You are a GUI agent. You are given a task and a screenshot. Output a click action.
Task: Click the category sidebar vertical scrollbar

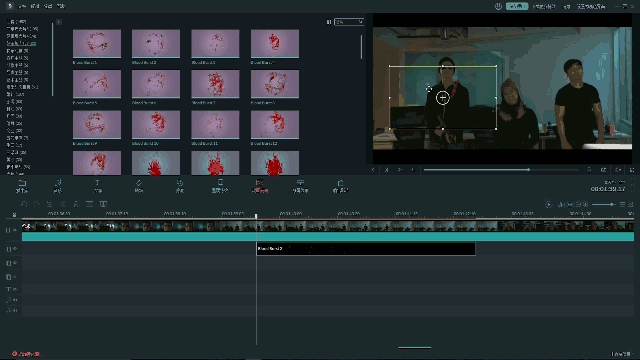pos(53,60)
